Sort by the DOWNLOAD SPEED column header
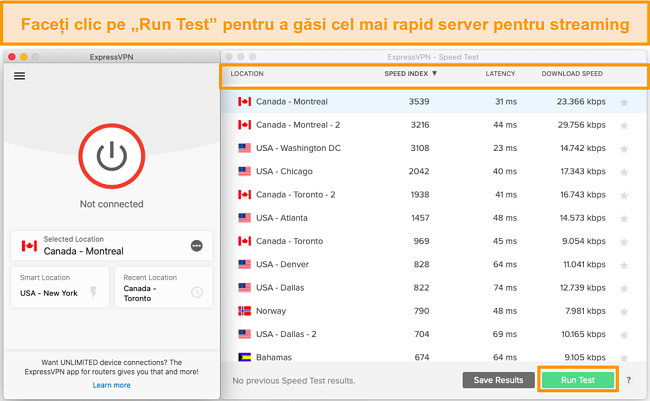Screen dimensions: 650x401 coord(572,74)
